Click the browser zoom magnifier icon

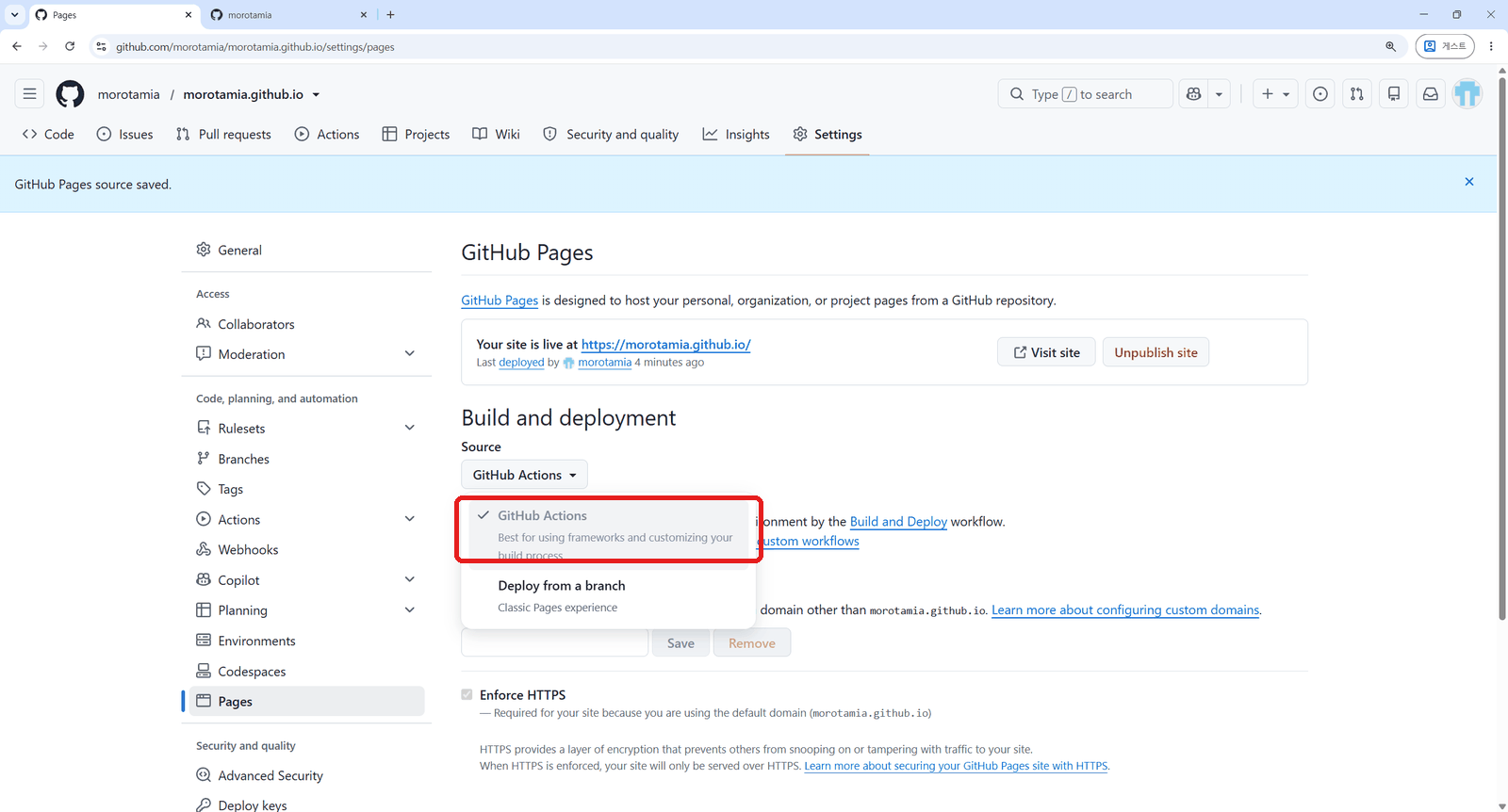(x=1390, y=46)
